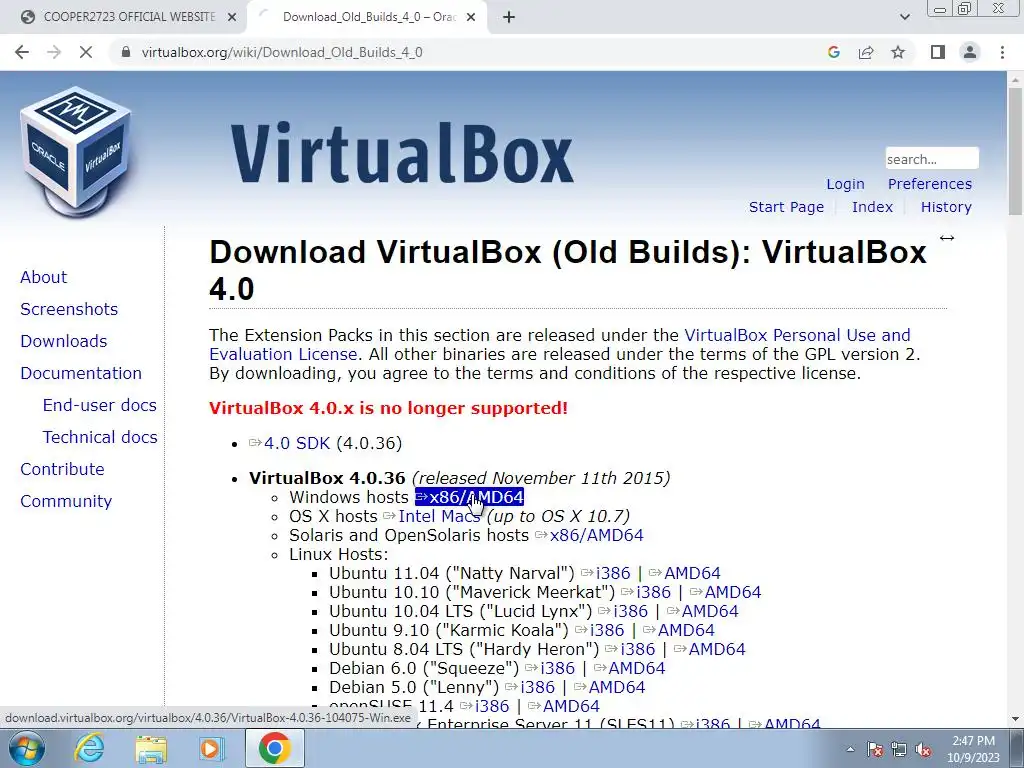
Task: Open Windows Media Player from taskbar
Action: click(x=211, y=749)
